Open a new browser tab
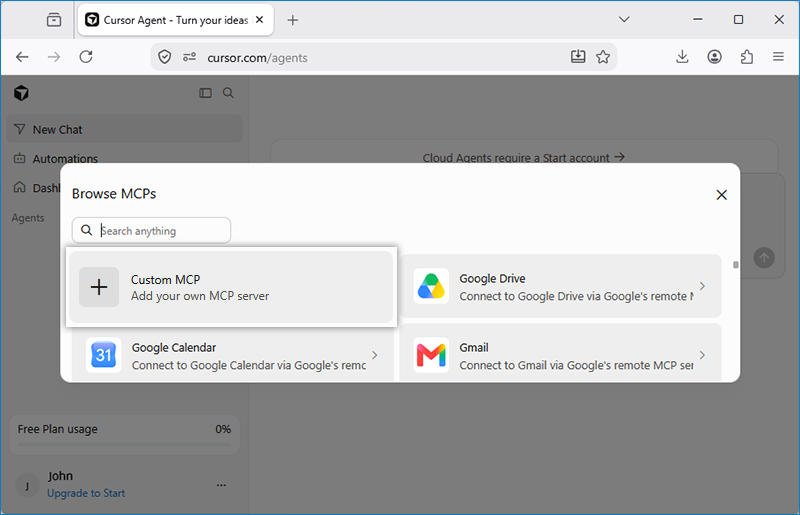Image resolution: width=800 pixels, height=515 pixels. coord(292,20)
